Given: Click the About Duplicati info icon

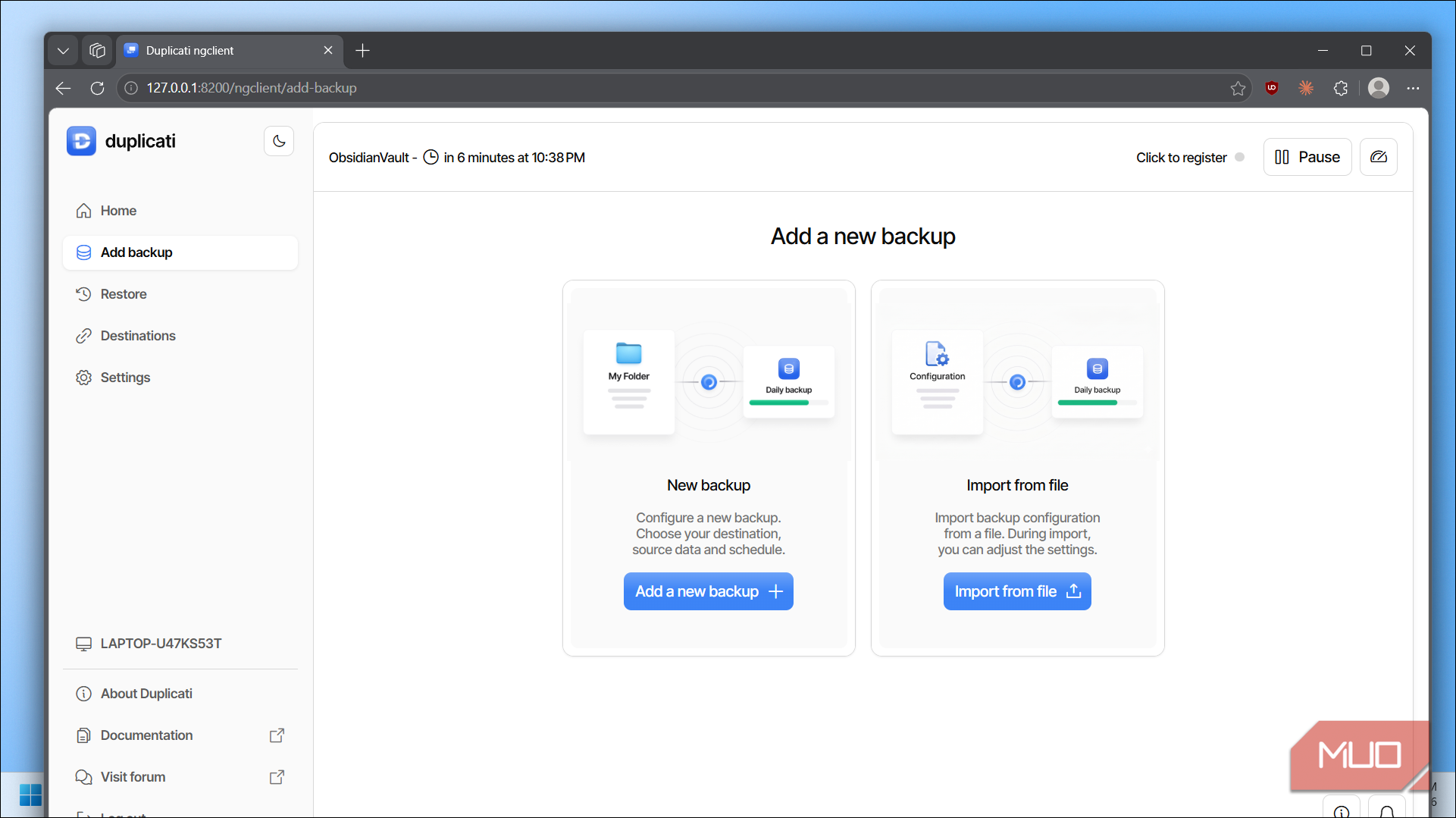Looking at the screenshot, I should pos(83,694).
